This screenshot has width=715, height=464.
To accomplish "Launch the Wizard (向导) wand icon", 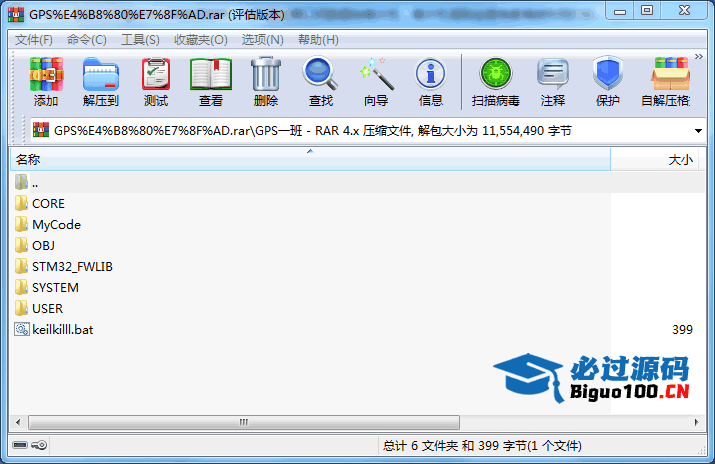I will pos(376,74).
